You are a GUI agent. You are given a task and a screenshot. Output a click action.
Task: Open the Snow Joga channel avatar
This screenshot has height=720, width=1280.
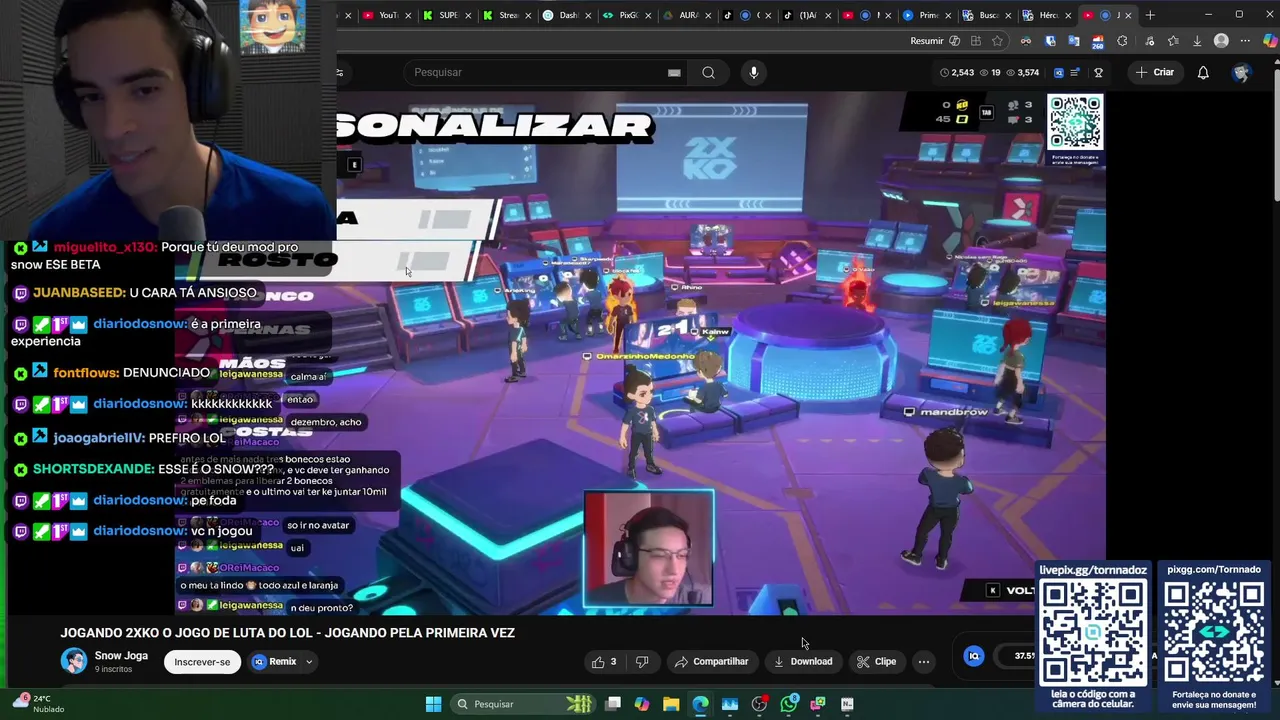pyautogui.click(x=73, y=660)
